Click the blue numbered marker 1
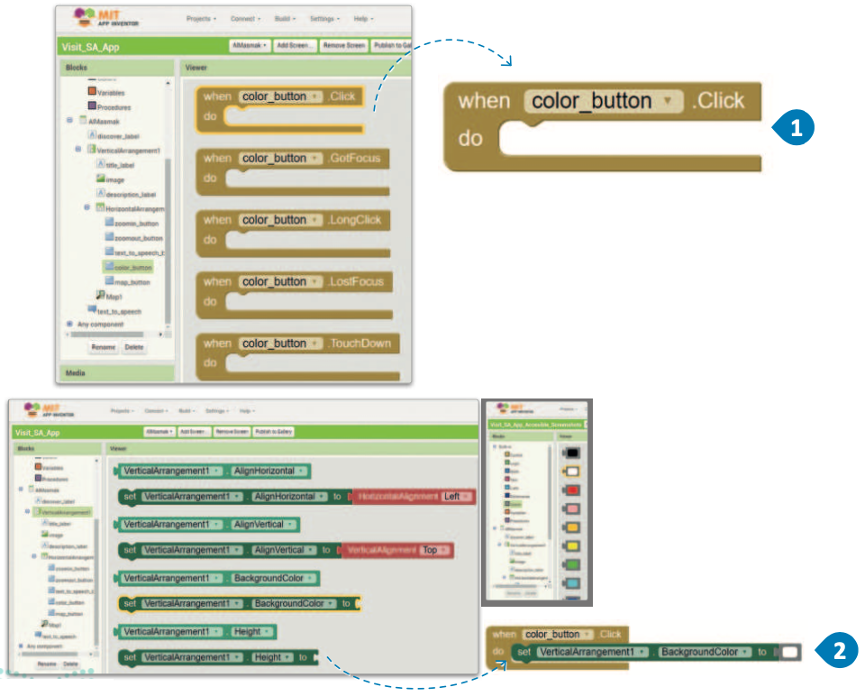Viewport: 866px width, 697px height. (x=795, y=128)
